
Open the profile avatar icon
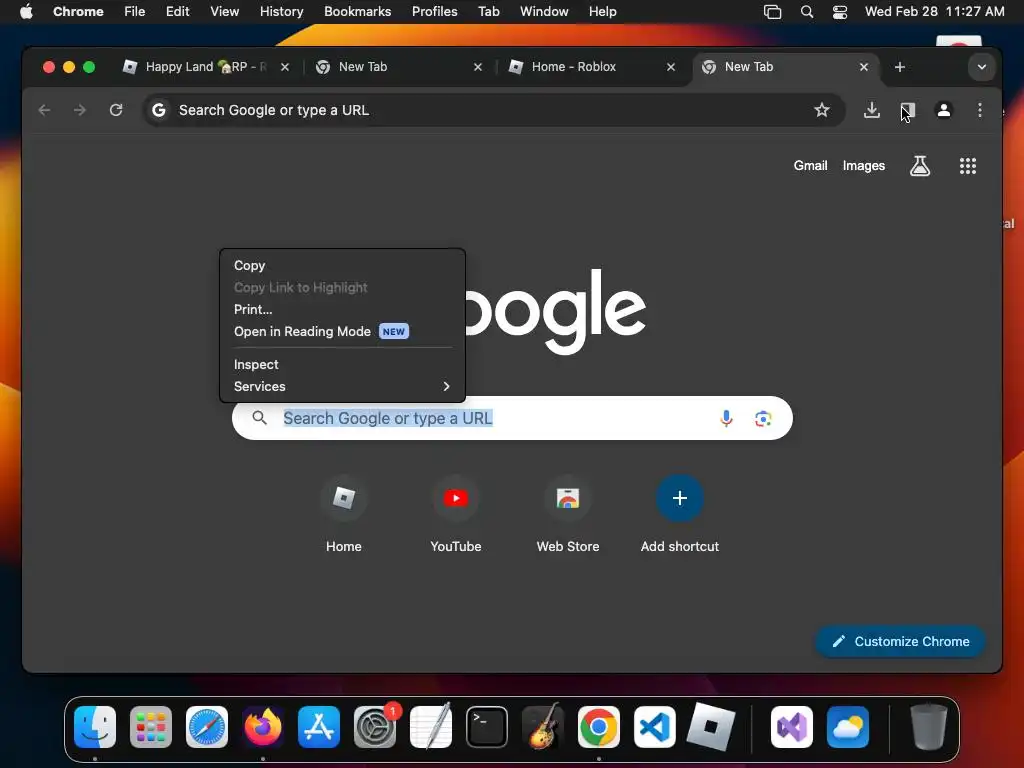[944, 110]
